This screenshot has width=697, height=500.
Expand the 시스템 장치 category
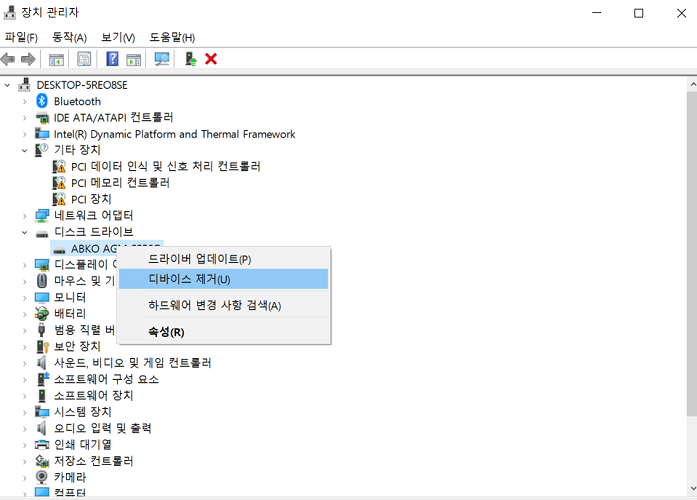(25, 412)
